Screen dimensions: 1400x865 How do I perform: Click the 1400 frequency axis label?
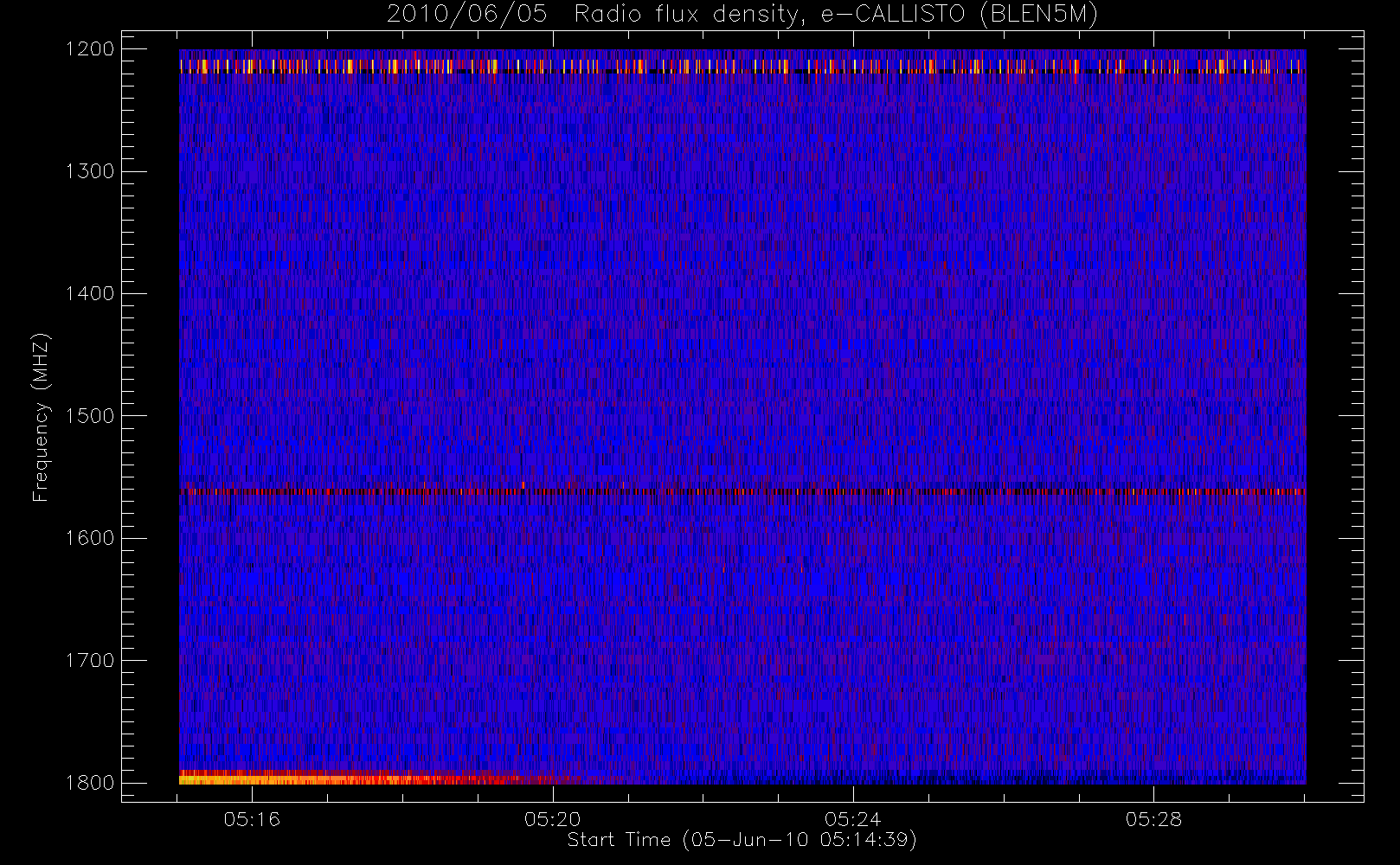[91, 293]
